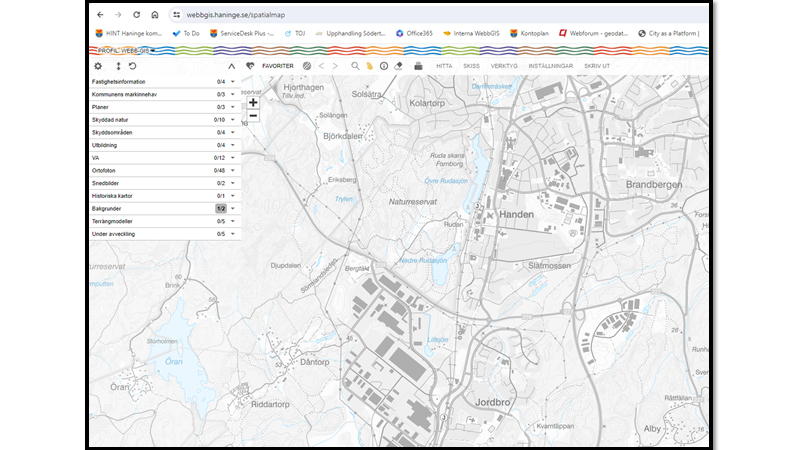Zoom in with the plus button
800x450 pixels.
coord(253,102)
